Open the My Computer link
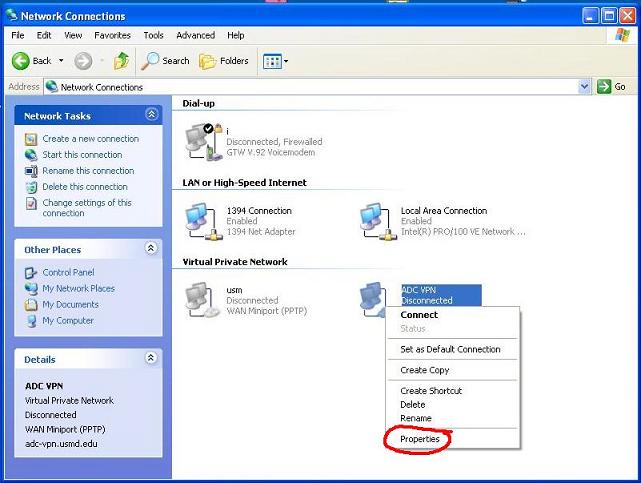Screen dimensions: 641x483 (x=68, y=321)
